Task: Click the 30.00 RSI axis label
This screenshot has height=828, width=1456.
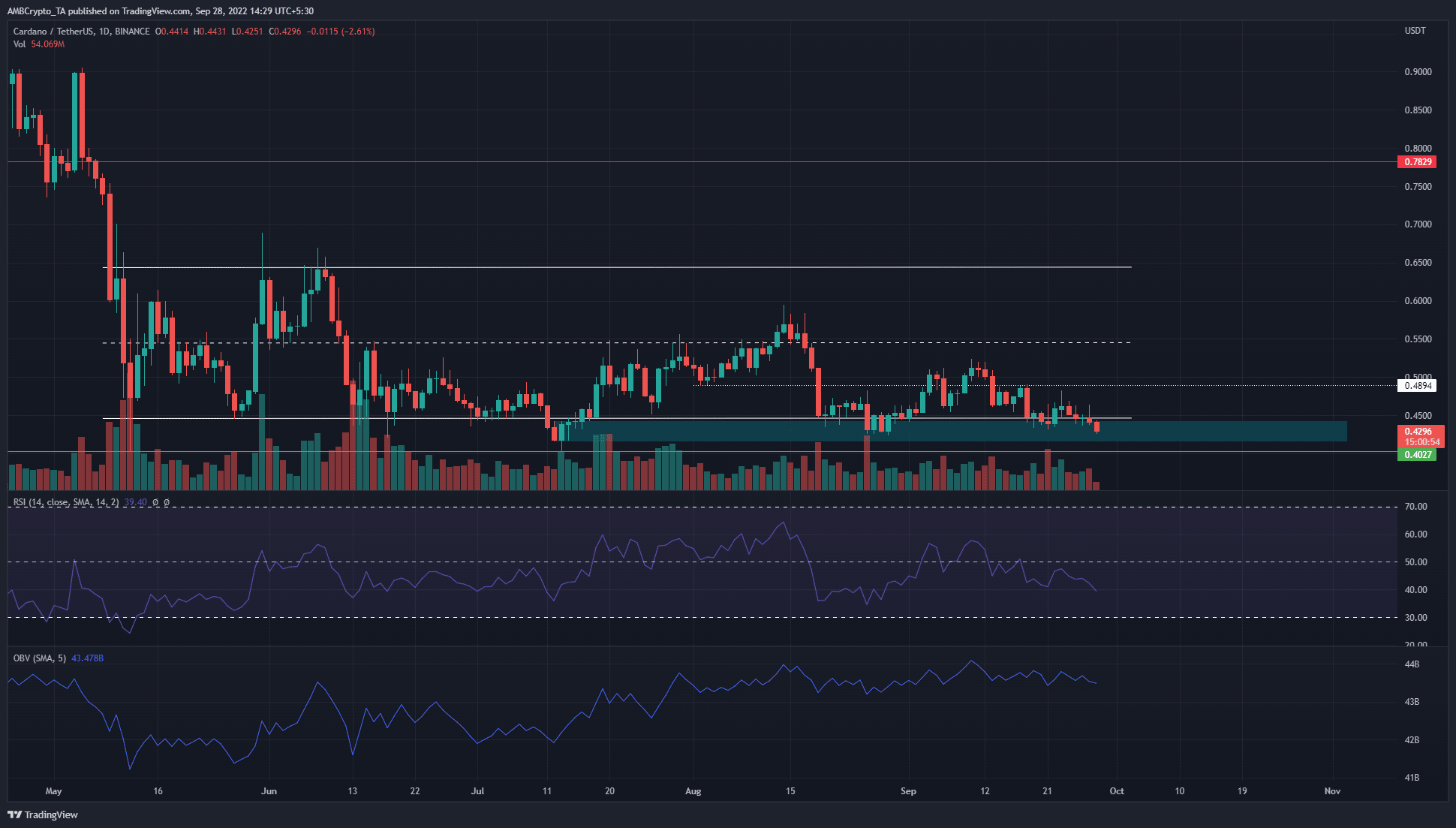Action: (1415, 618)
